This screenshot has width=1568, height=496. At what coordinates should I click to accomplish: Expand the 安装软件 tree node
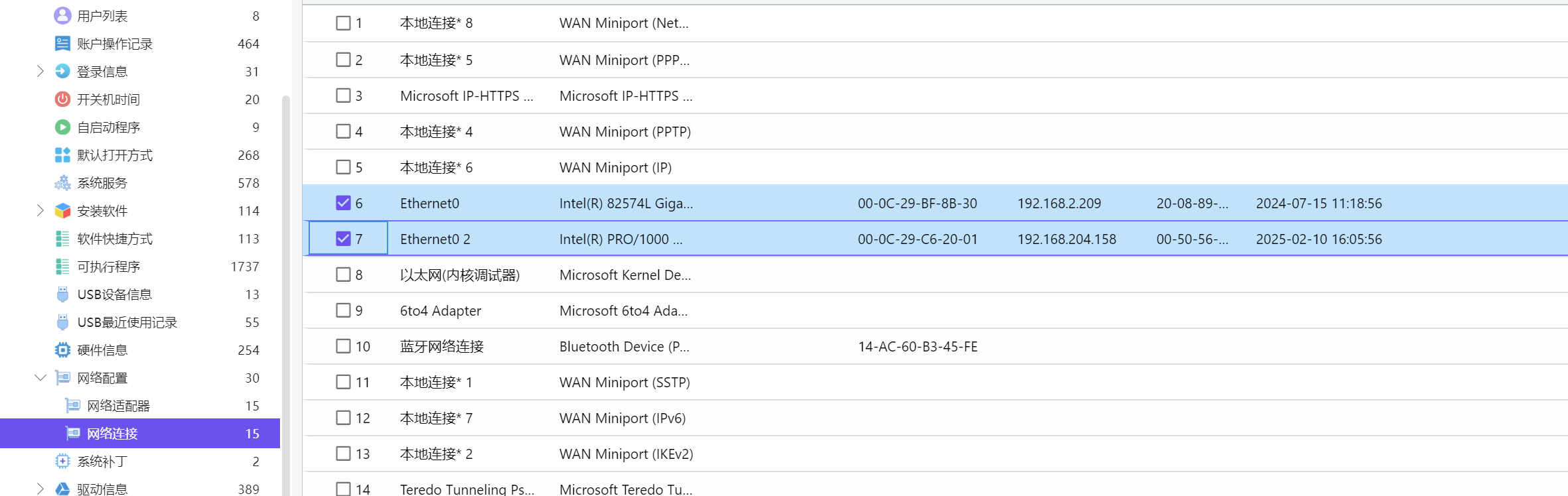point(40,210)
